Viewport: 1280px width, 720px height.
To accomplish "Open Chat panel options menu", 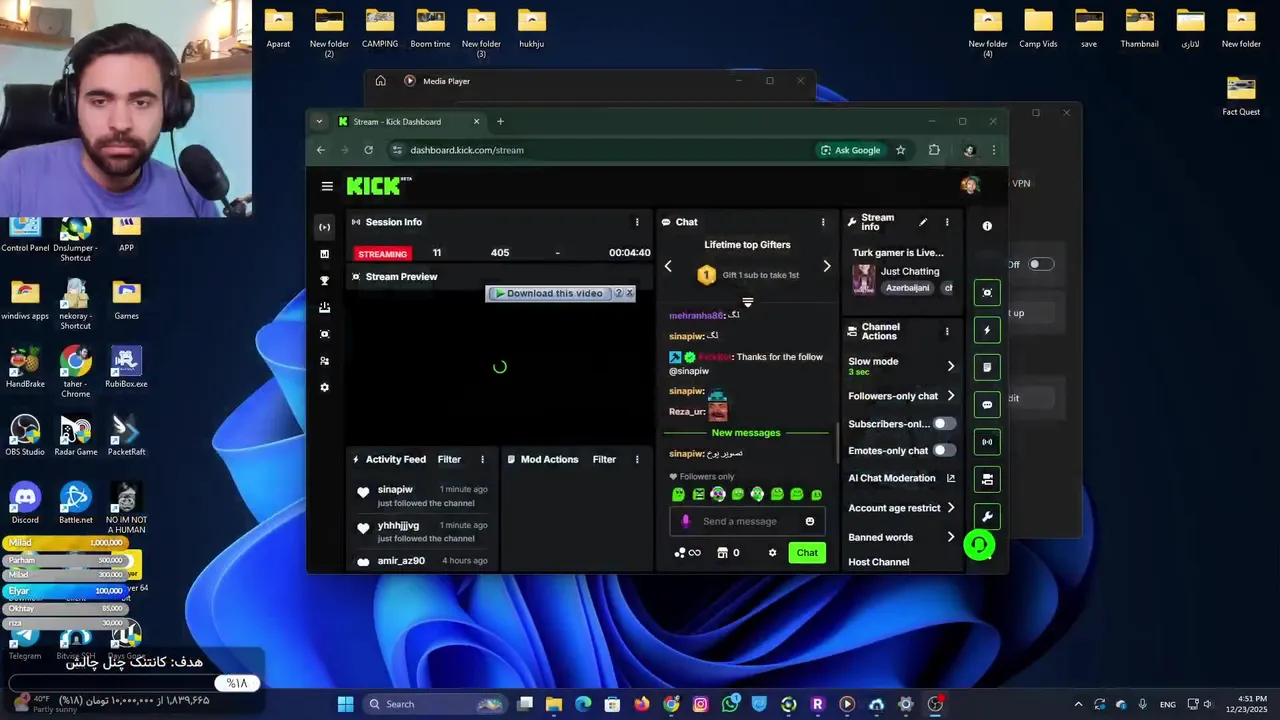I will pos(823,222).
